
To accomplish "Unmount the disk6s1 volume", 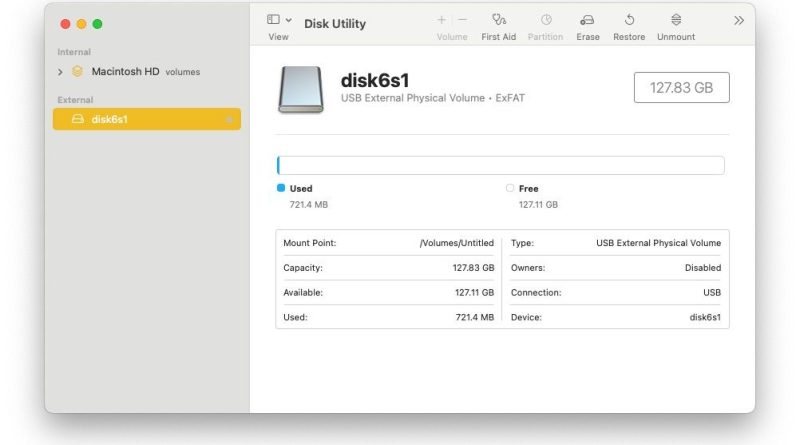I will pyautogui.click(x=676, y=27).
